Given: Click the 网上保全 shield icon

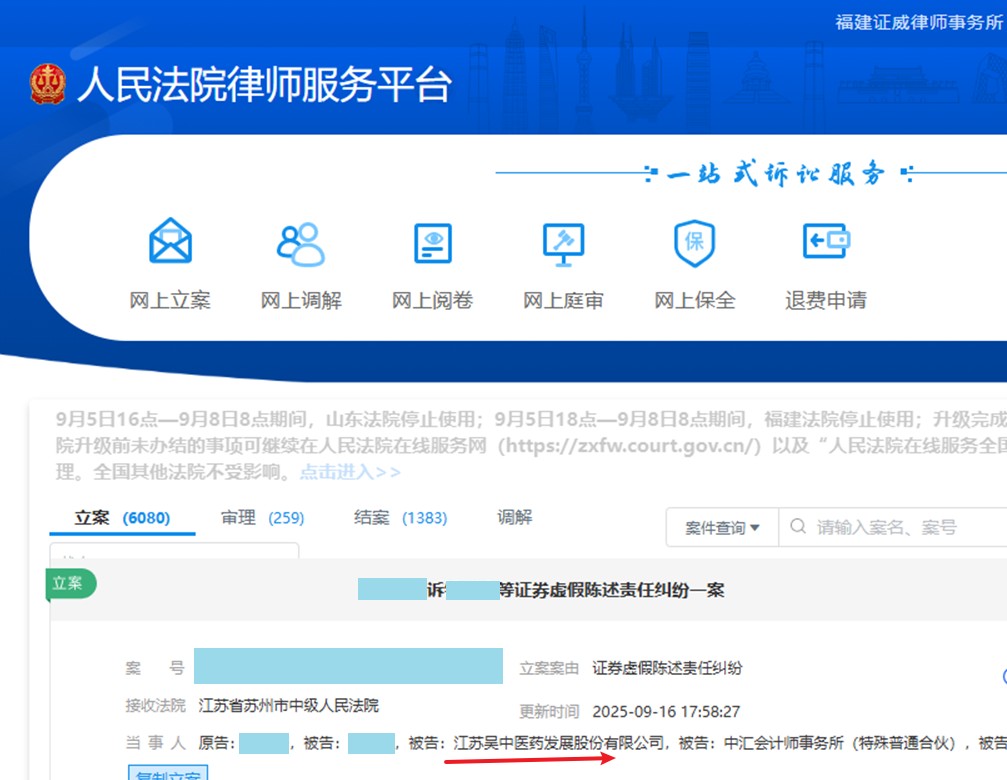Looking at the screenshot, I should point(694,243).
